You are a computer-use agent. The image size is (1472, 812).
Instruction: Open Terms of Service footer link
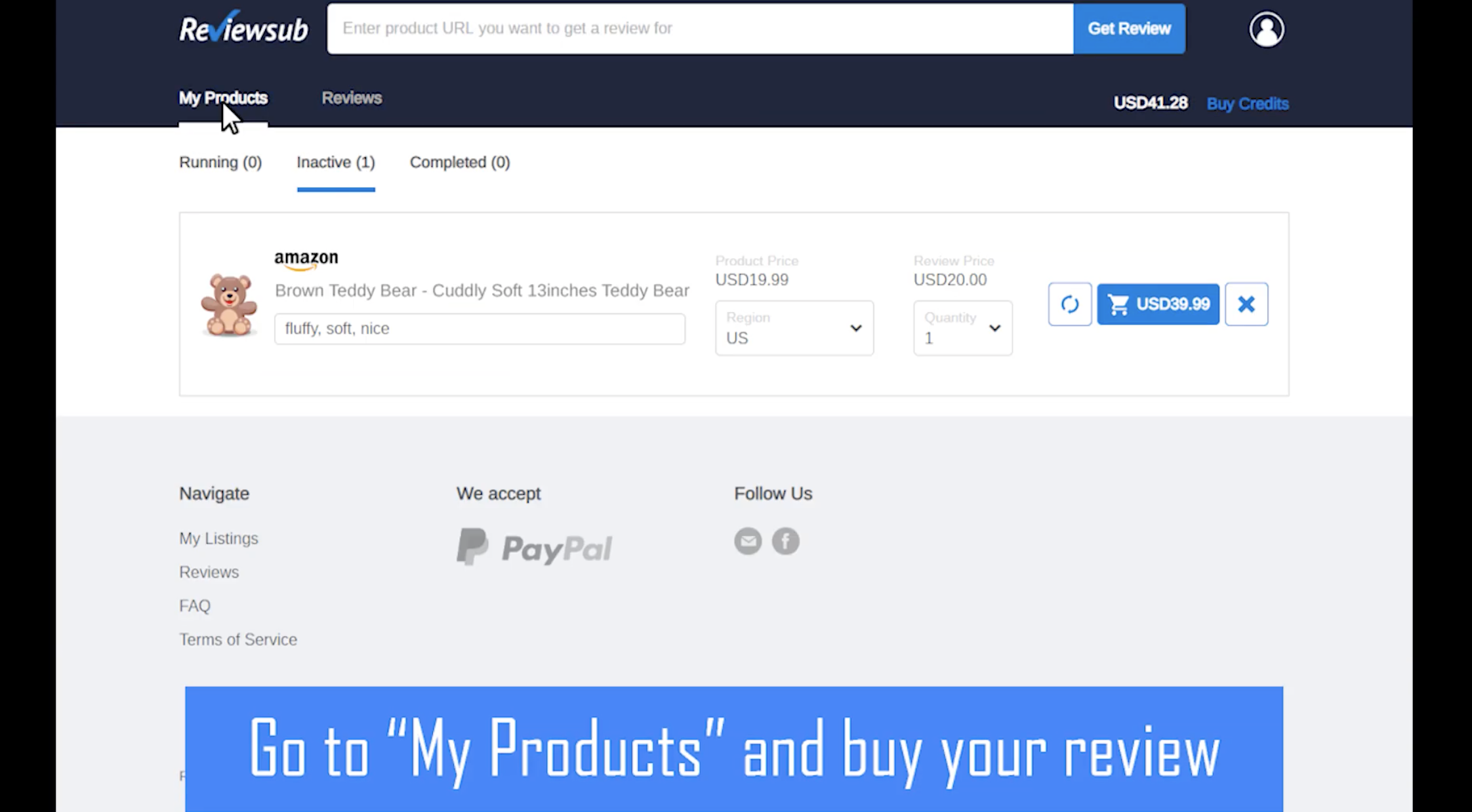pos(238,639)
